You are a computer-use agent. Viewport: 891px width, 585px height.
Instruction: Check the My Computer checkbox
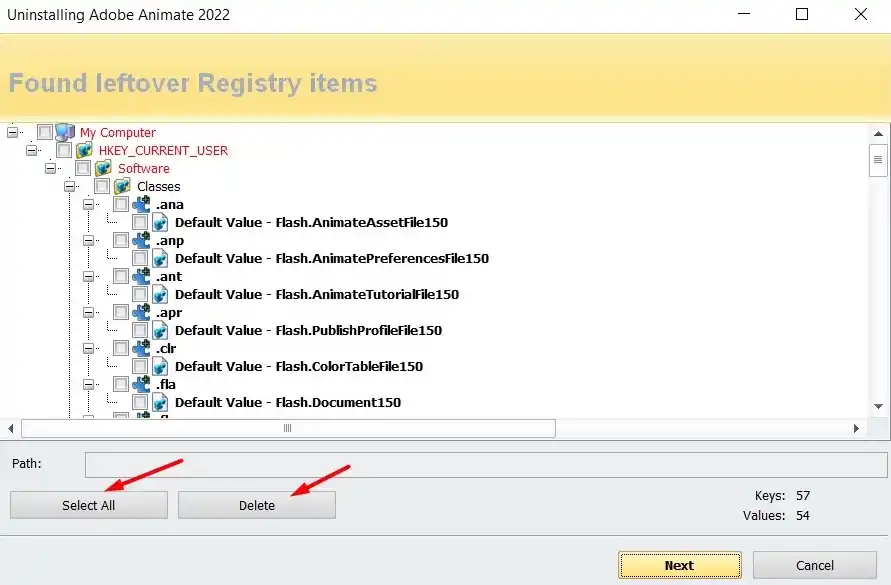click(x=45, y=132)
